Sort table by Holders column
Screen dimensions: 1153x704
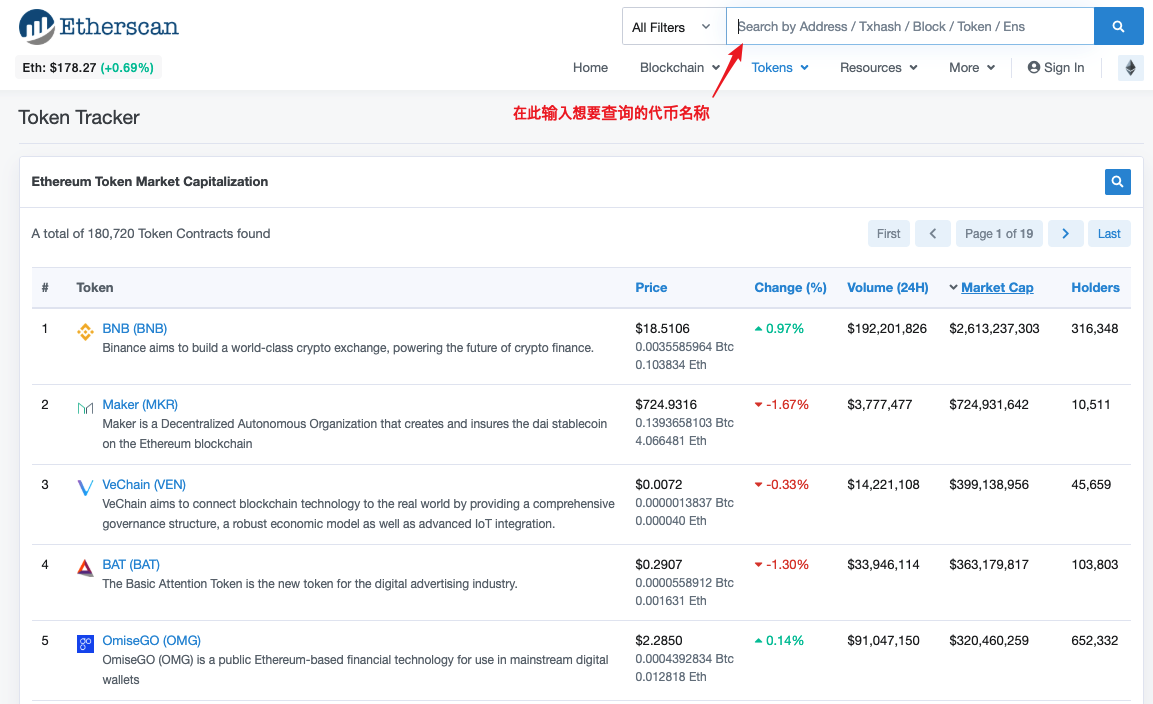click(1095, 288)
